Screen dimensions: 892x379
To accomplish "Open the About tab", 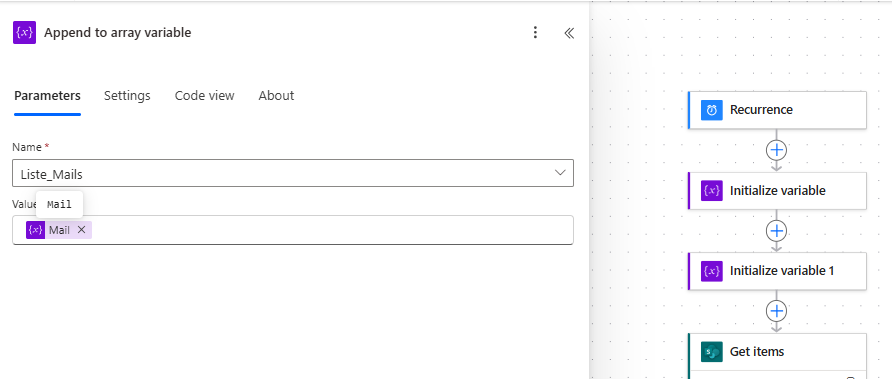I will click(276, 96).
